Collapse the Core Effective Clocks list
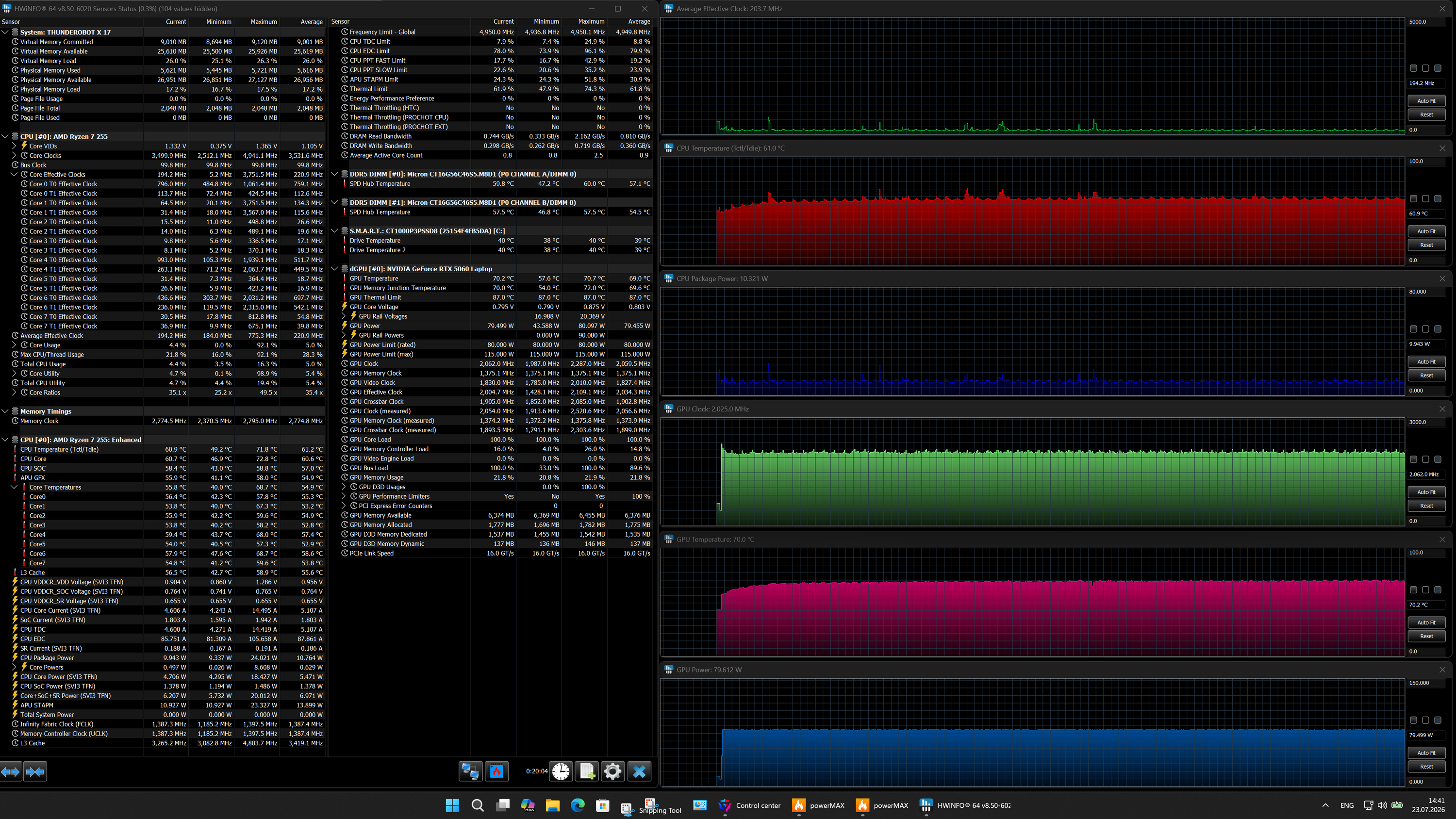 pyautogui.click(x=14, y=175)
